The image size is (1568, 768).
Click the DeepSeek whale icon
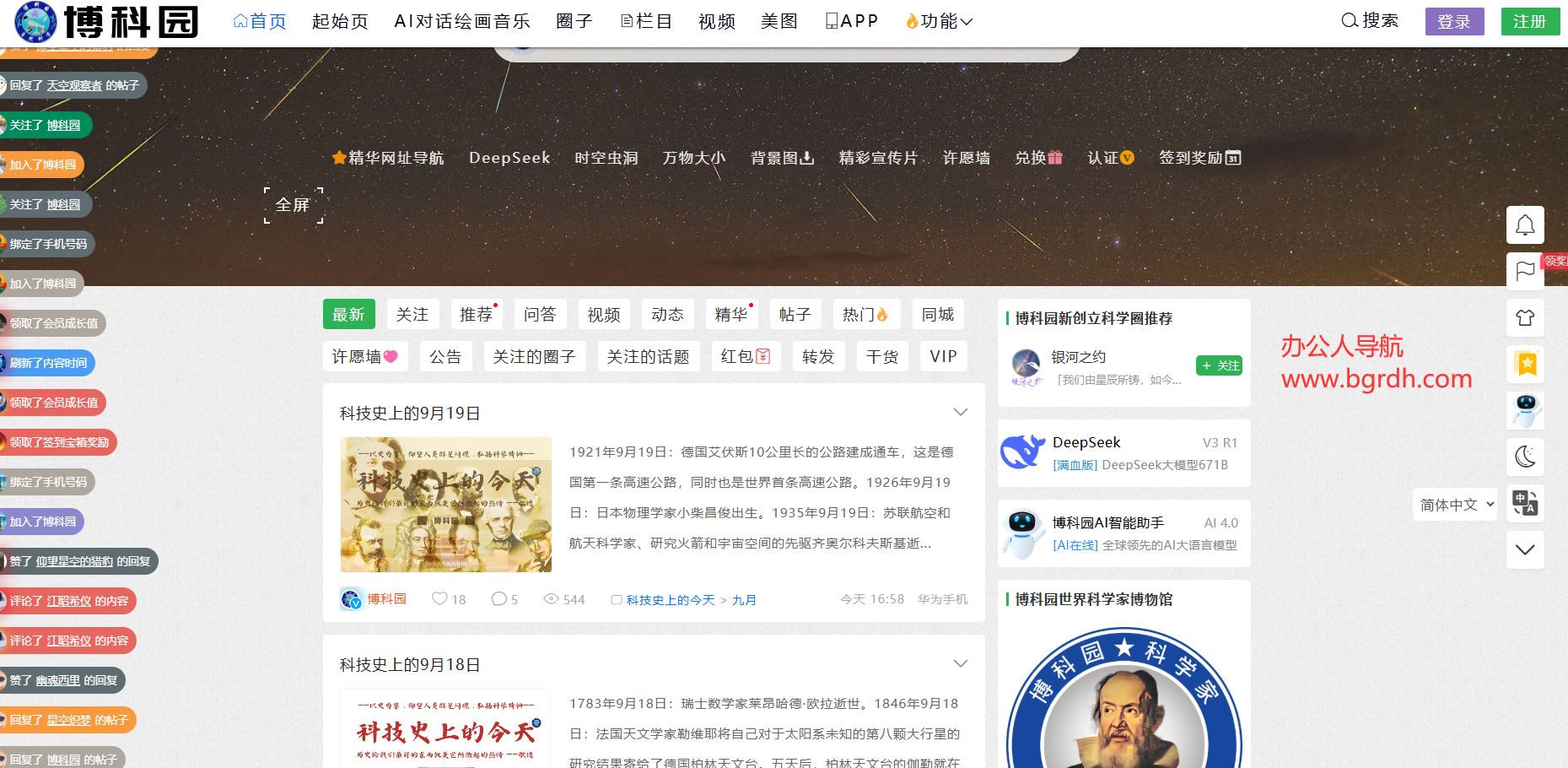pos(1022,452)
